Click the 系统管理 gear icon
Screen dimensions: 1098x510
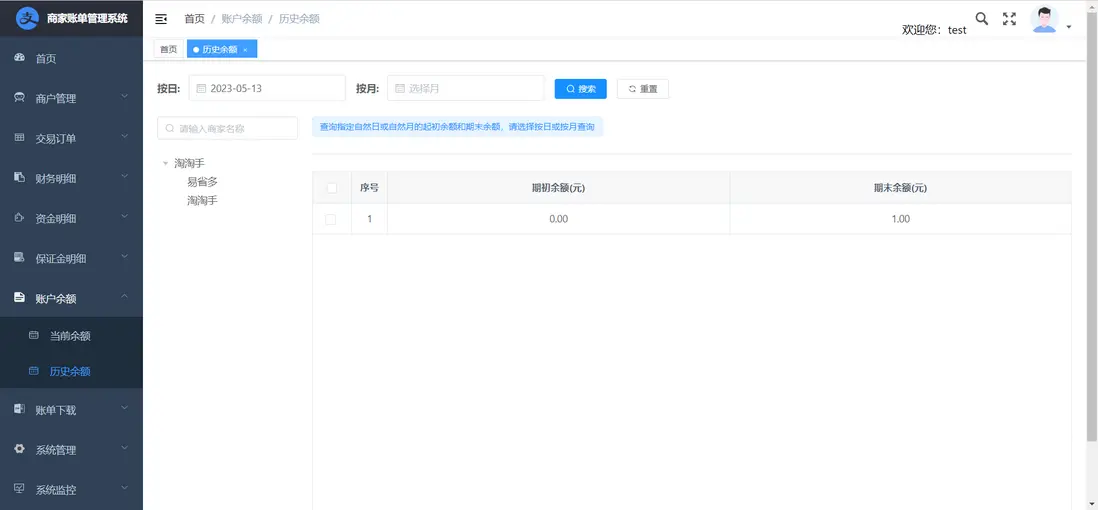point(20,449)
